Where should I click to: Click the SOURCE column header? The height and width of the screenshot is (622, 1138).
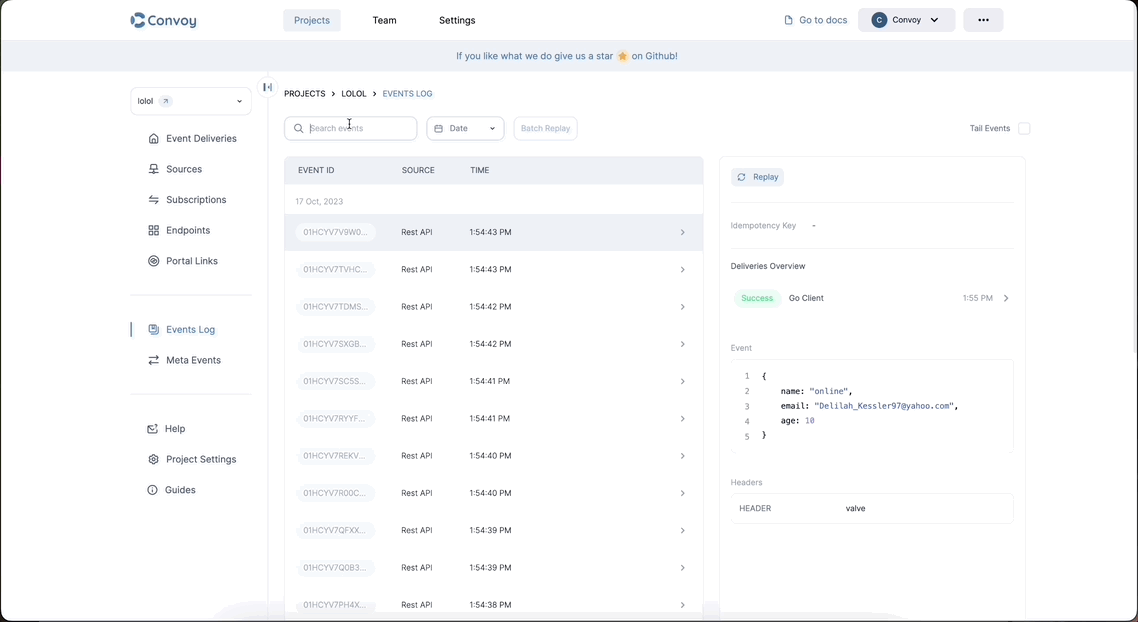(x=418, y=171)
